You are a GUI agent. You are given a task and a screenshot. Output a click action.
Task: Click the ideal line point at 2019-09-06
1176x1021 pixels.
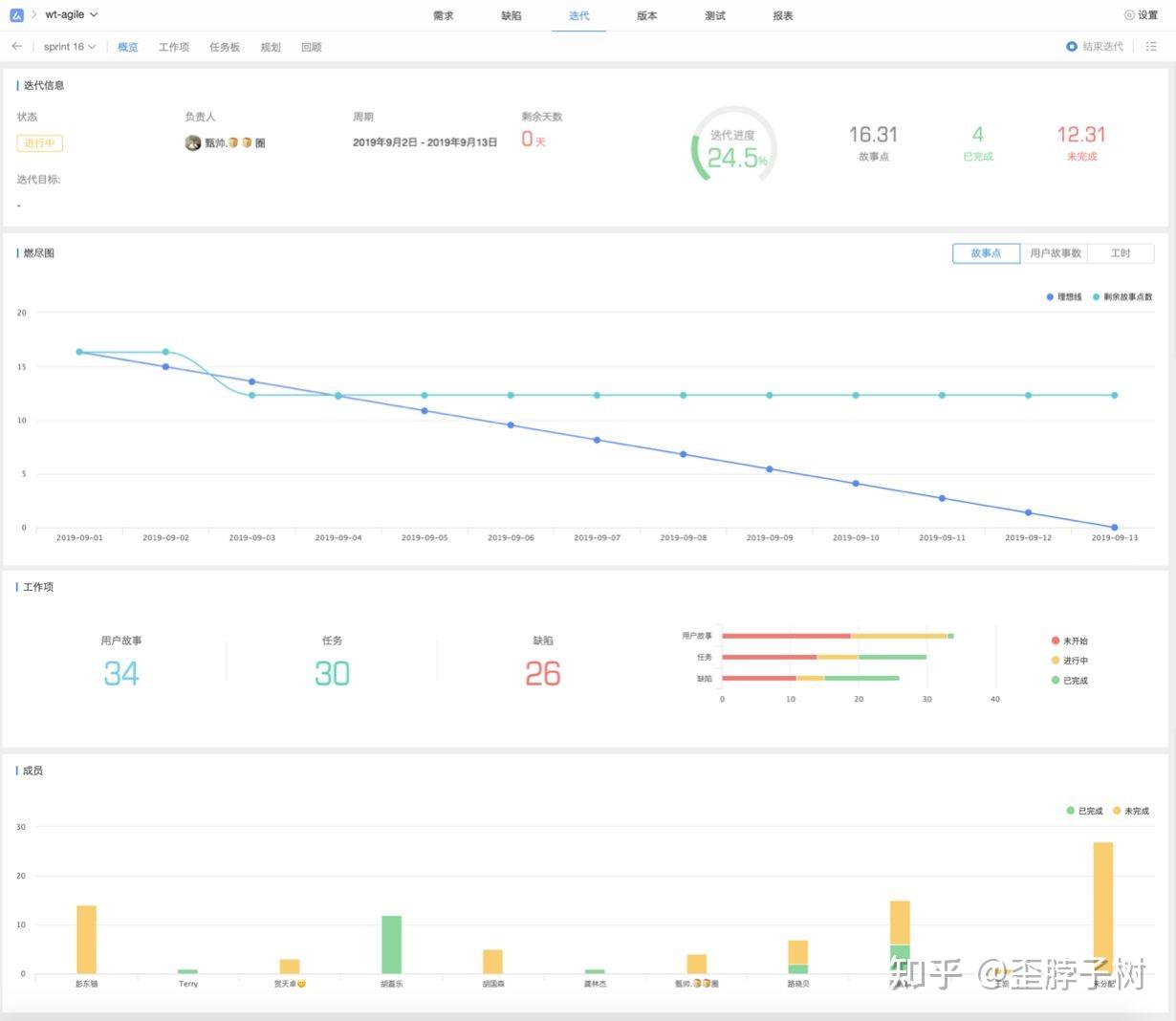pyautogui.click(x=511, y=425)
